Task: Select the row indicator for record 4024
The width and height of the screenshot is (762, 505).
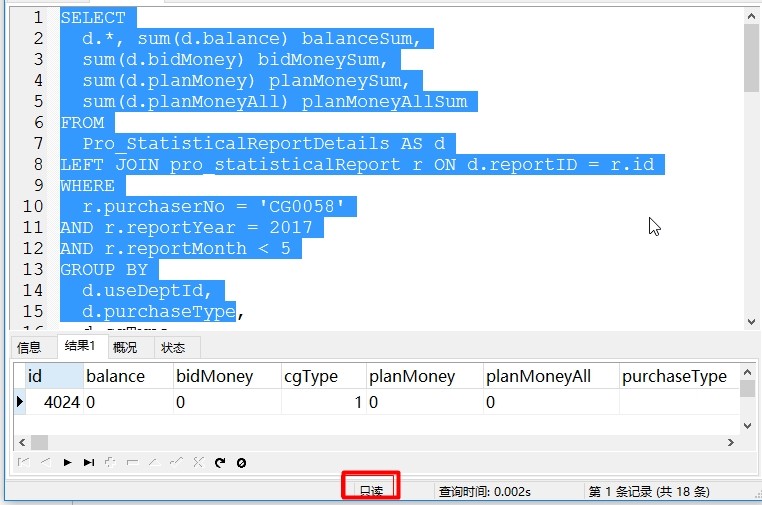Action: pyautogui.click(x=19, y=402)
